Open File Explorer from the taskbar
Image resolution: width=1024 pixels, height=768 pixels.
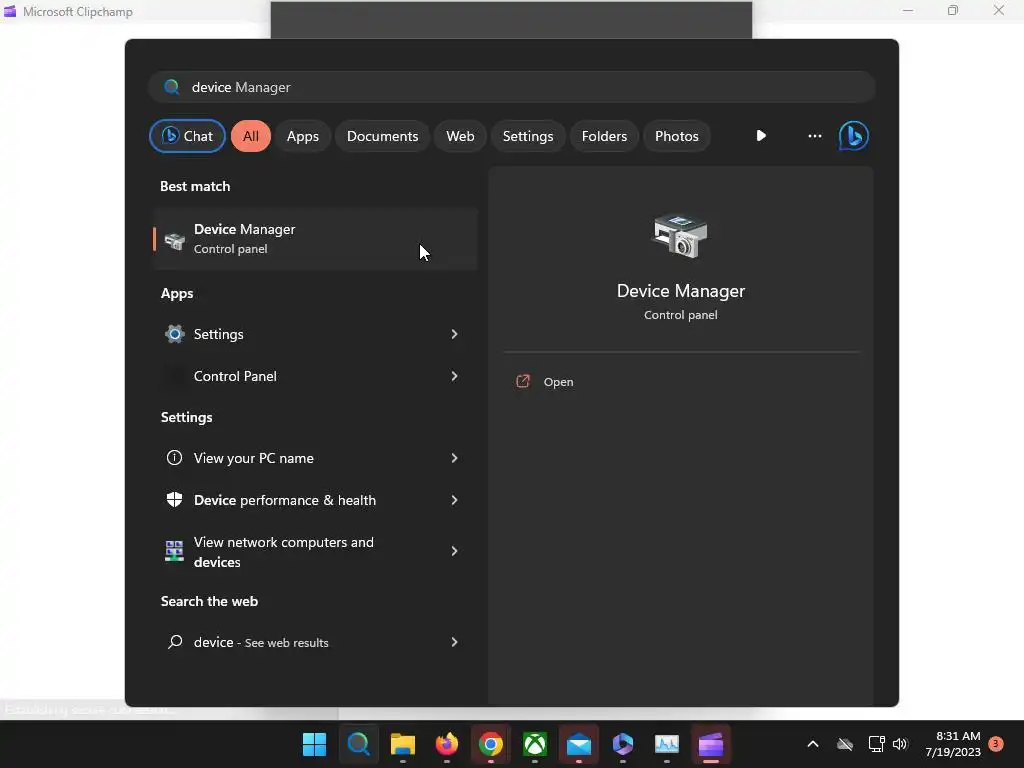pos(402,744)
